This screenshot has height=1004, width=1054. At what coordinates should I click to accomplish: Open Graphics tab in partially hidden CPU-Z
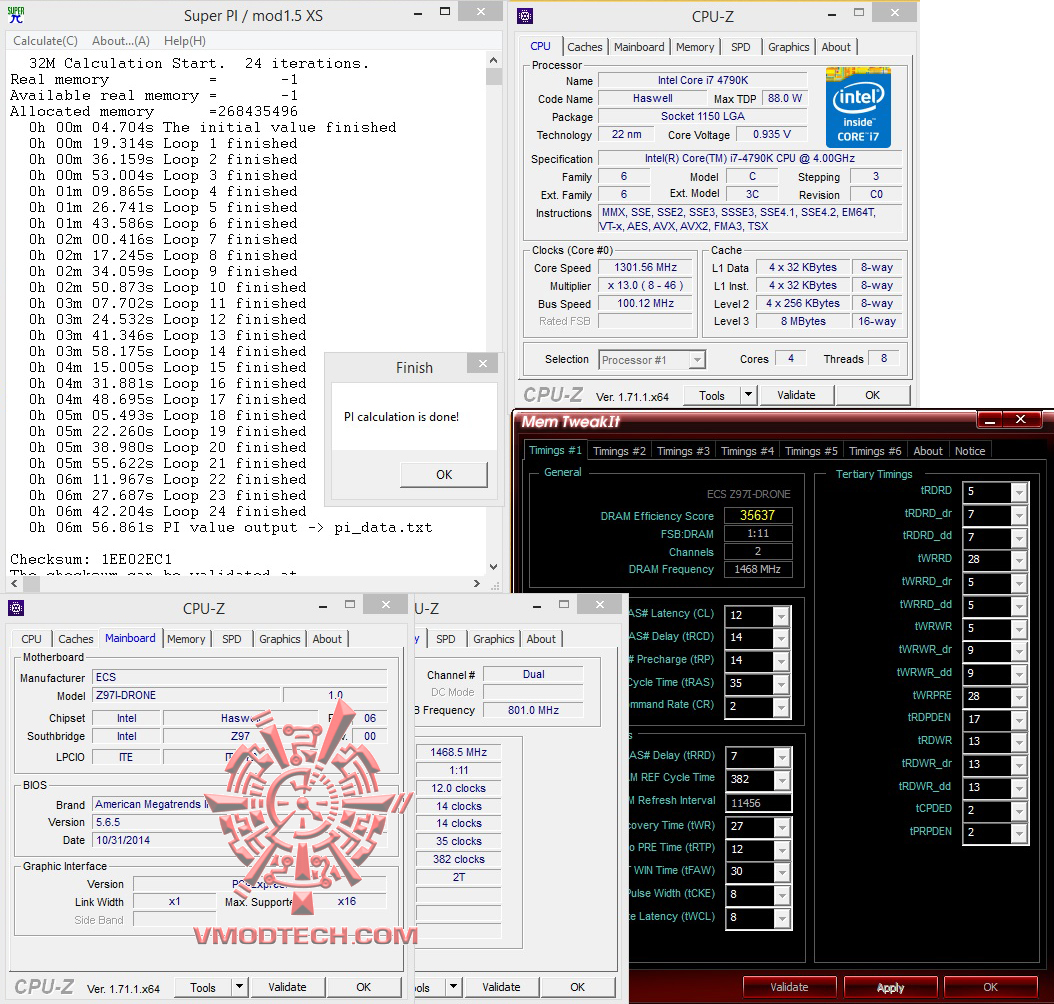[x=493, y=639]
